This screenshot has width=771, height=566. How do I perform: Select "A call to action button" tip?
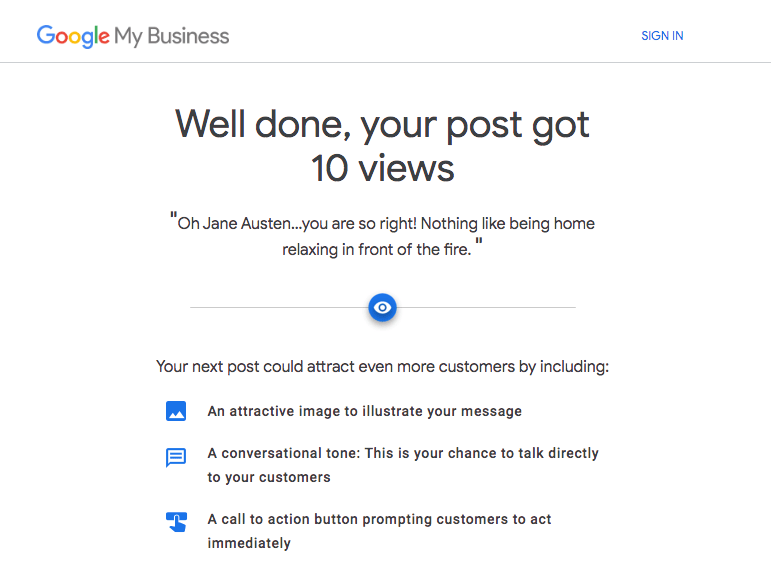379,520
